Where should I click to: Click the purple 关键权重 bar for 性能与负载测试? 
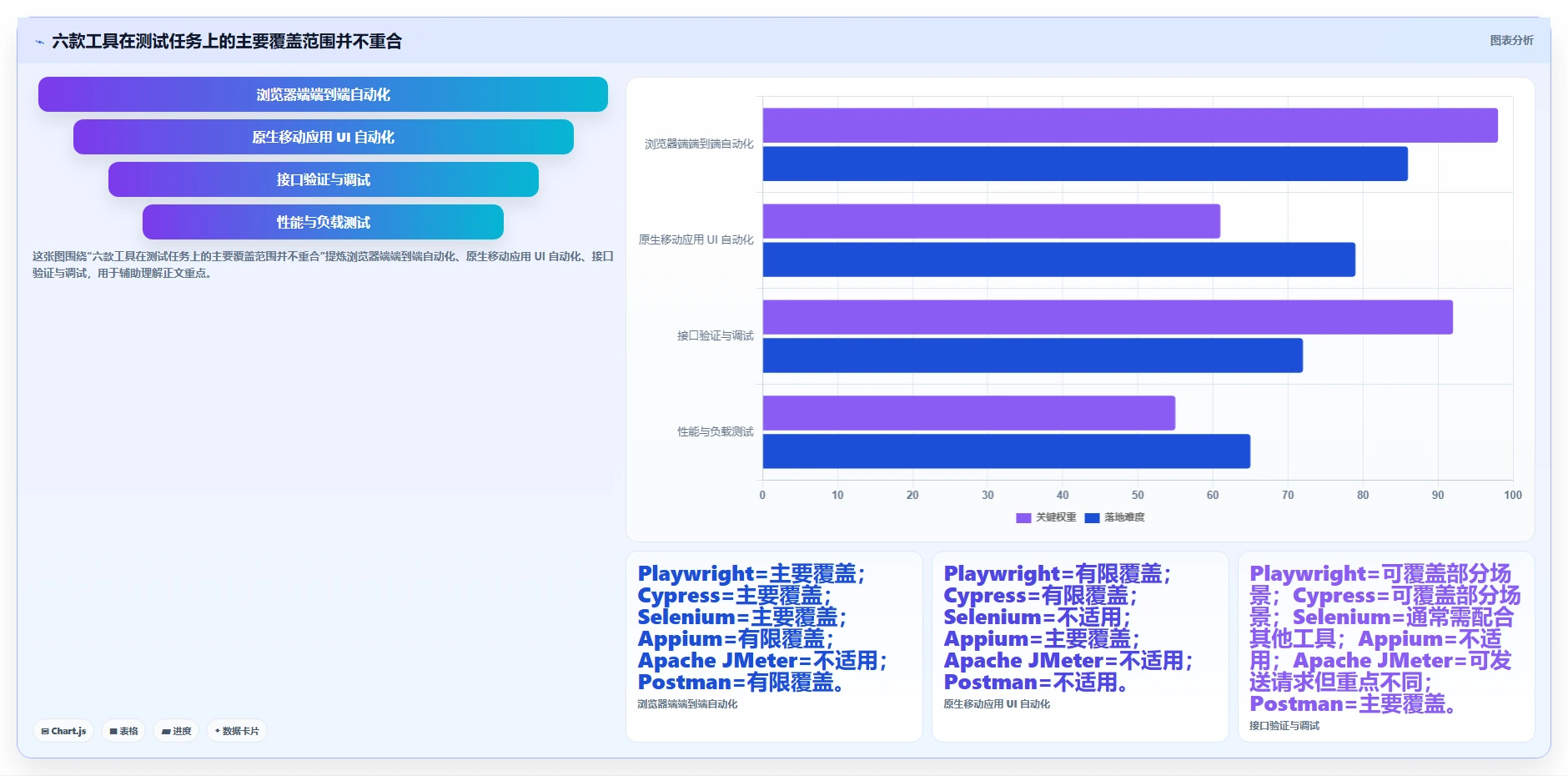[969, 413]
